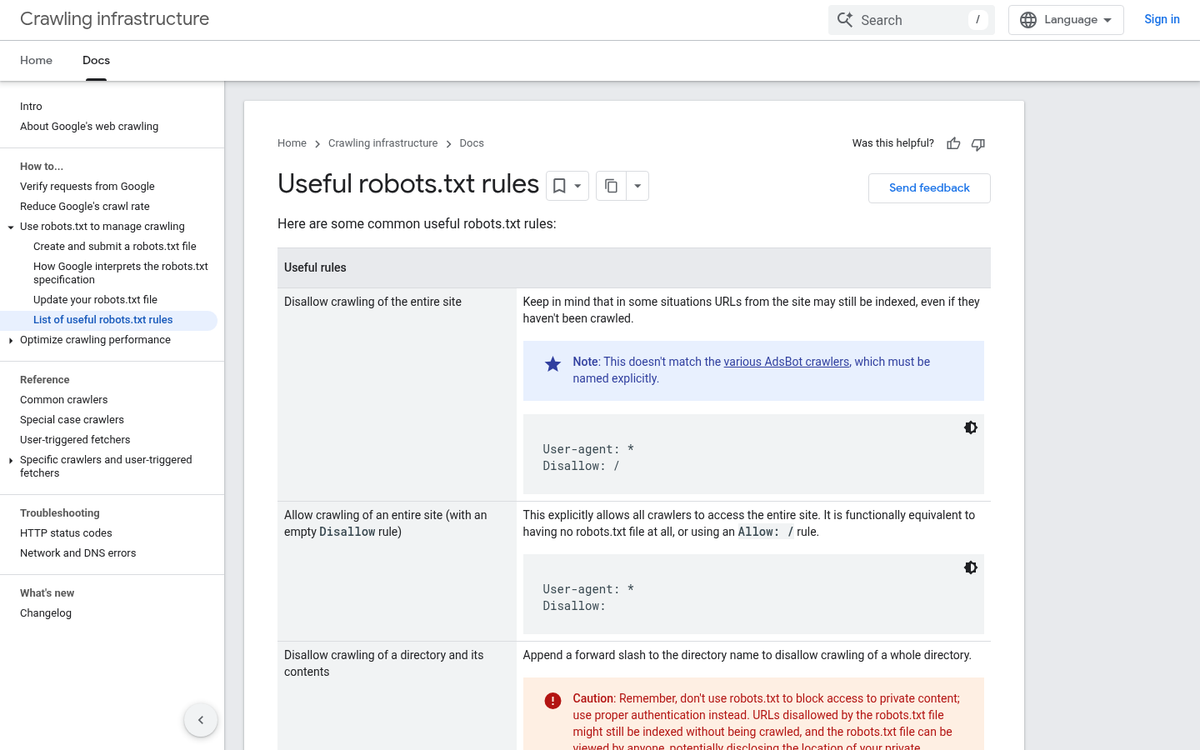Toggle dark theme on empty Disallow code block
The width and height of the screenshot is (1200, 750).
(x=970, y=568)
